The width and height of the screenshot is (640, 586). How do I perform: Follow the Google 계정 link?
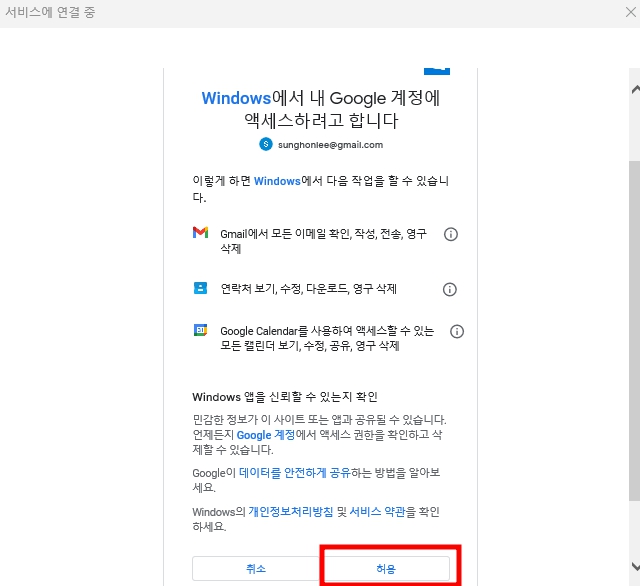coord(266,435)
